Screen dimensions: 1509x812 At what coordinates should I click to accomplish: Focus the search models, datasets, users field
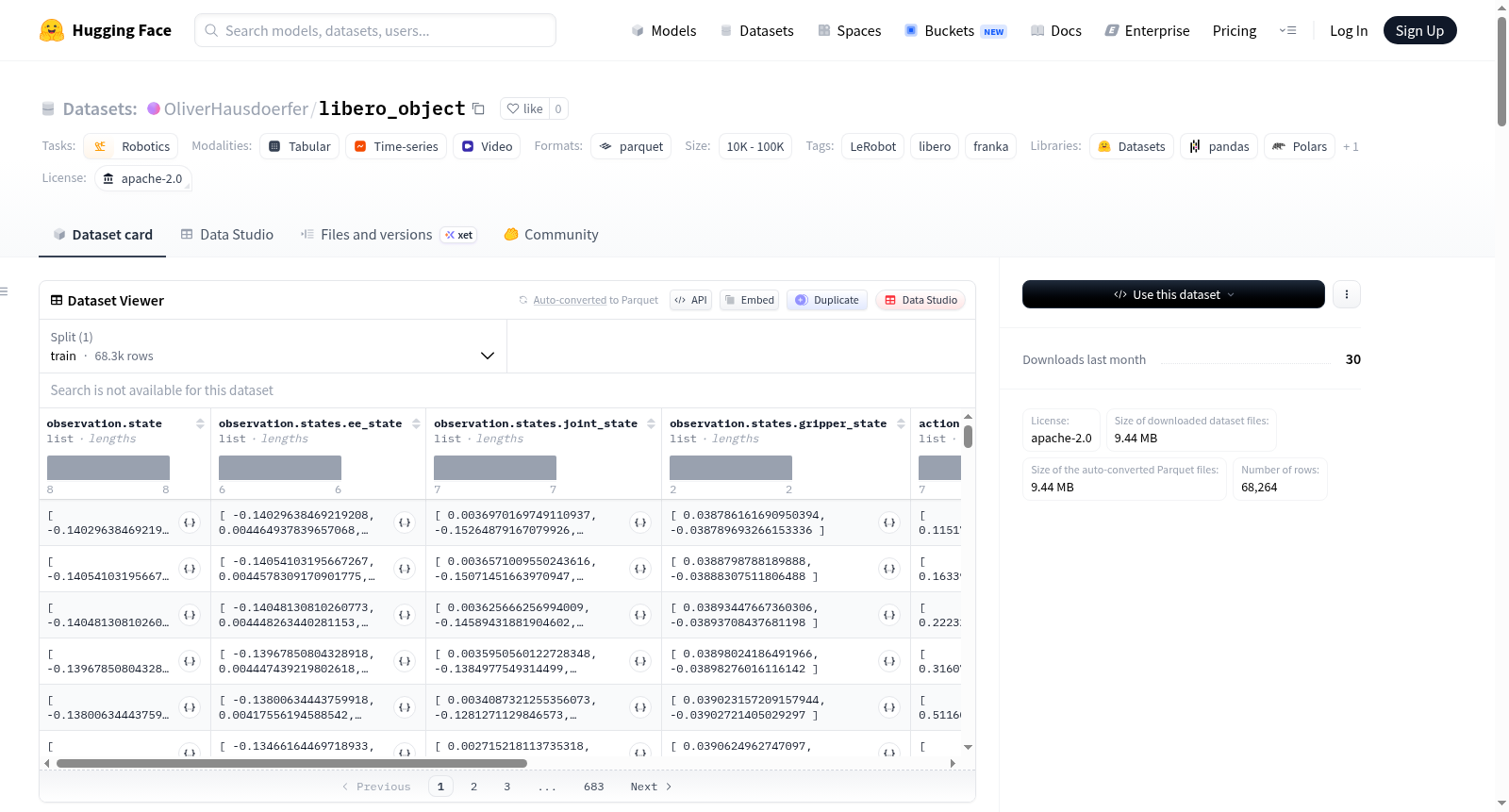pyautogui.click(x=375, y=30)
